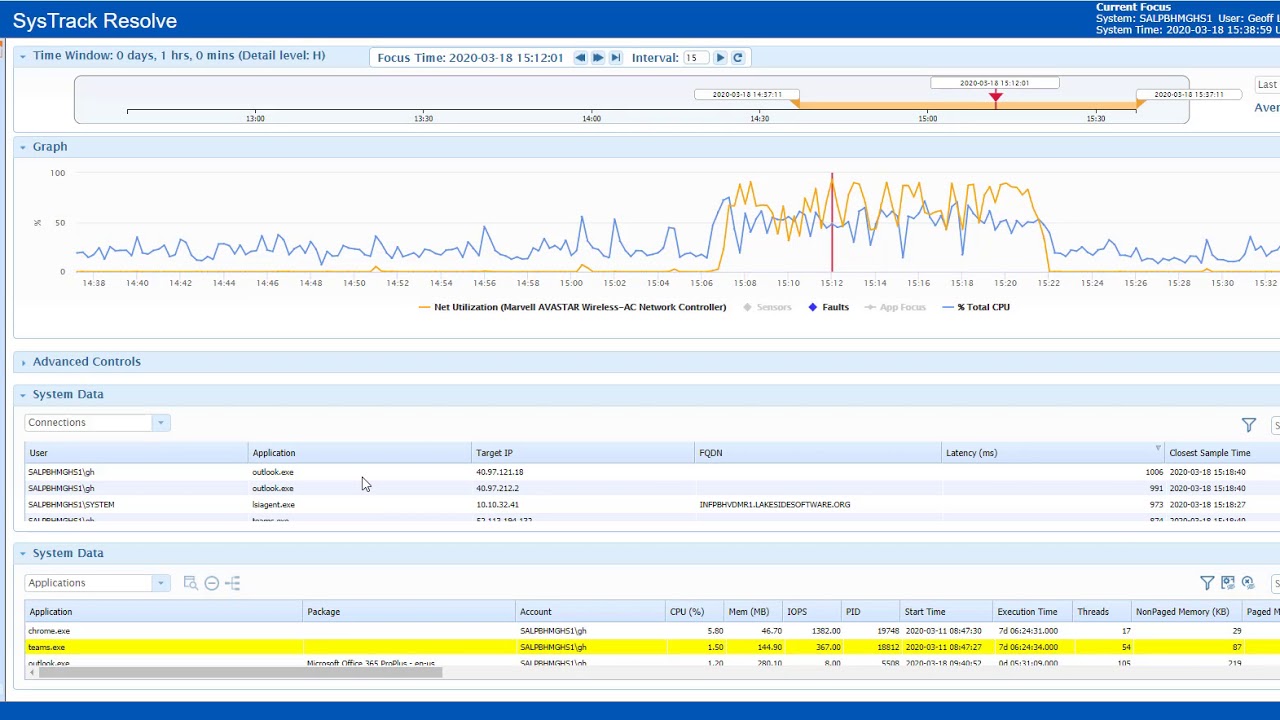Collapse the Connections System Data section
The width and height of the screenshot is (1280, 720).
pos(22,395)
